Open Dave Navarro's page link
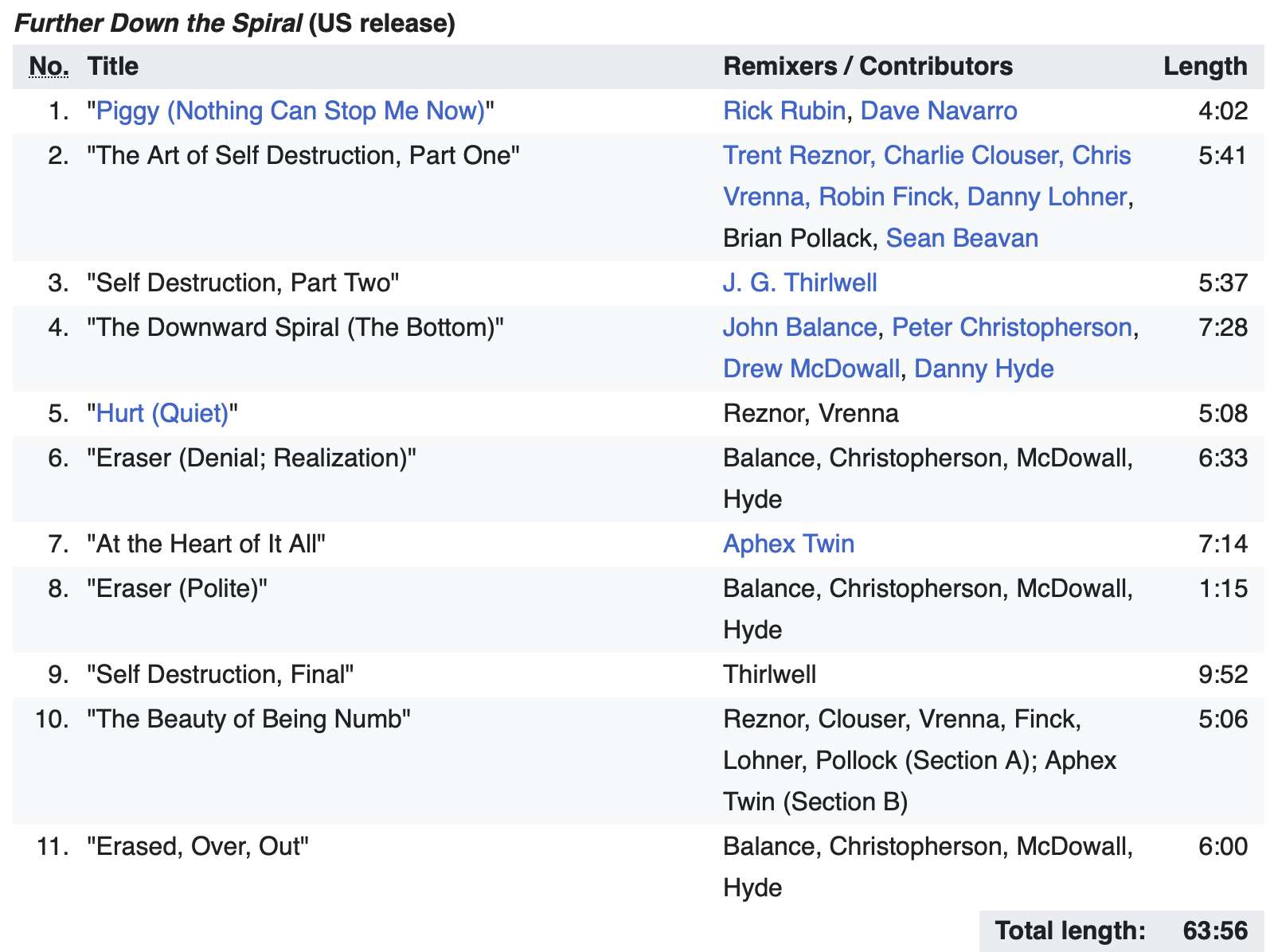Viewport: 1274px width, 952px height. (939, 111)
